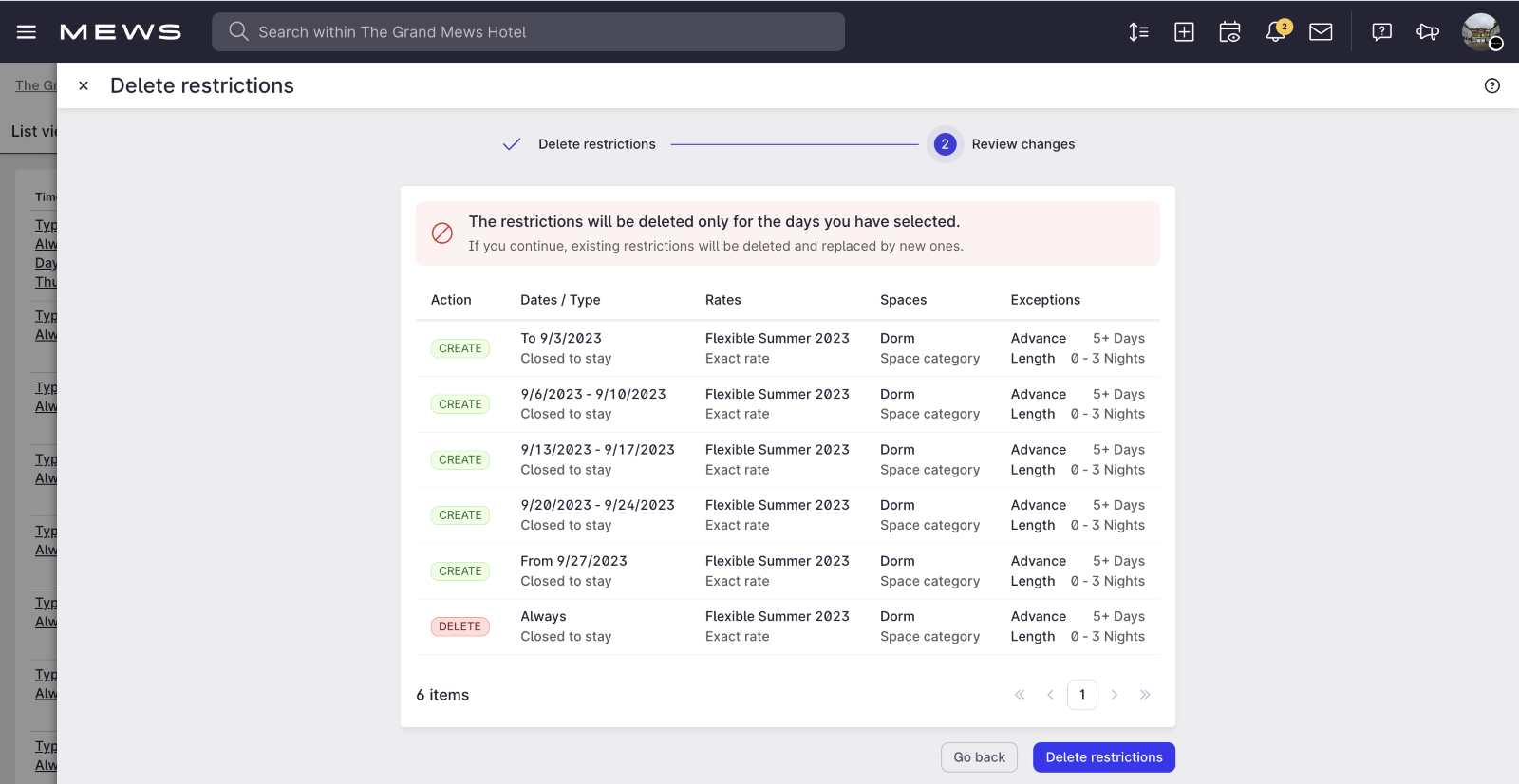
Task: Click the help circle icon in dialog header
Action: click(1491, 86)
